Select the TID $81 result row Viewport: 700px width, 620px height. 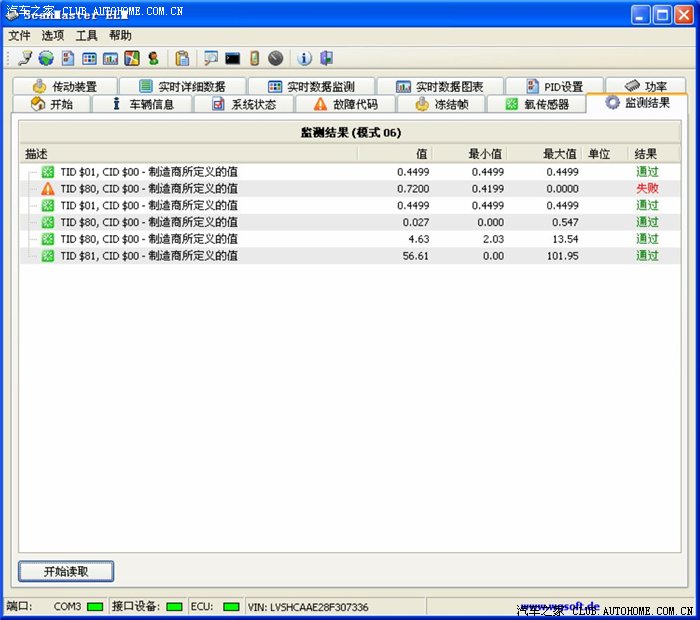click(148, 256)
